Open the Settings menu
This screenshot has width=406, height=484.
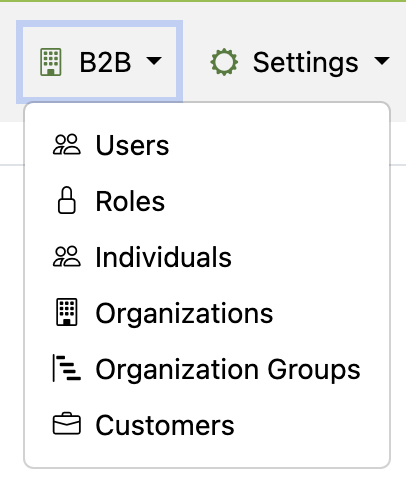pos(300,62)
